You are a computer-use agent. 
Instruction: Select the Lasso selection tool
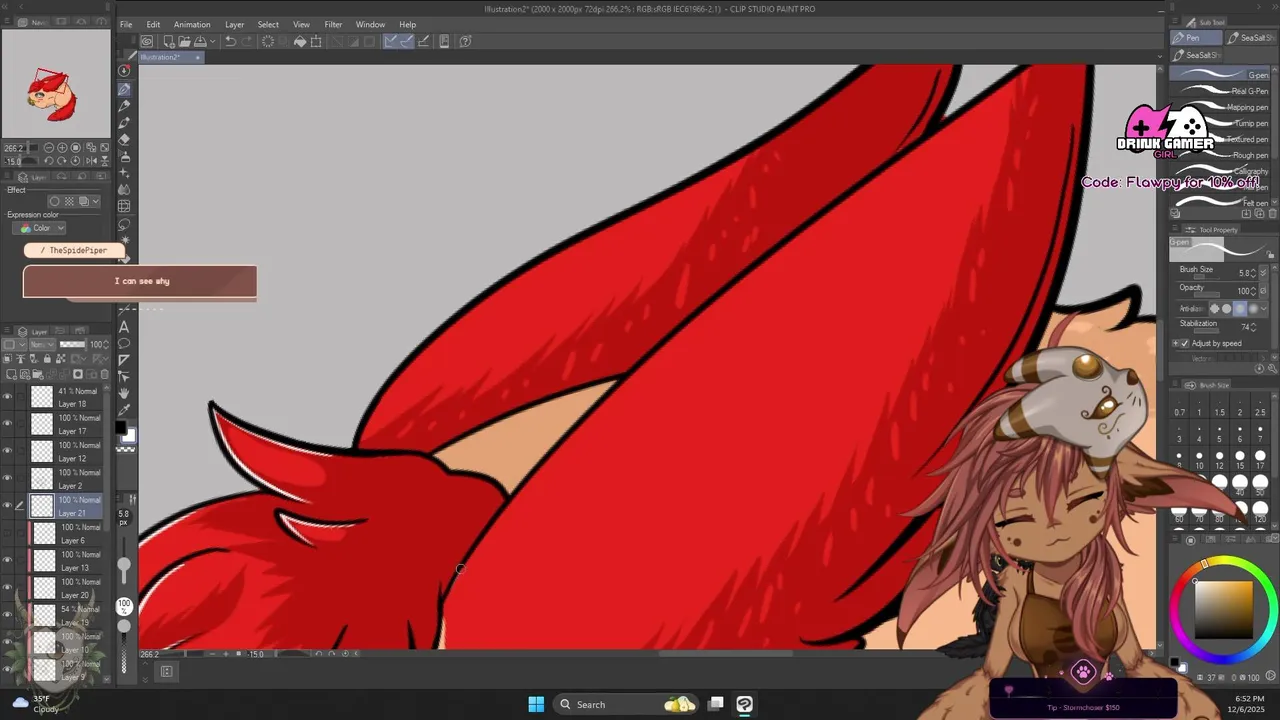click(124, 223)
